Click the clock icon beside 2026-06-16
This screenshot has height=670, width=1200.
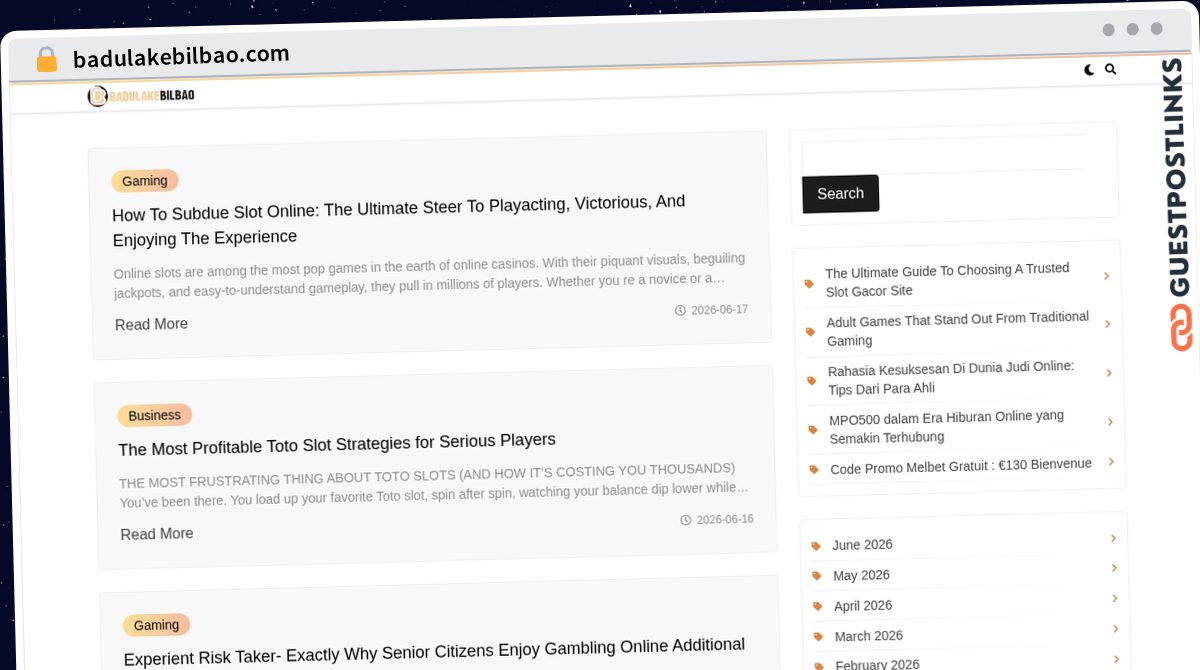[x=686, y=520]
